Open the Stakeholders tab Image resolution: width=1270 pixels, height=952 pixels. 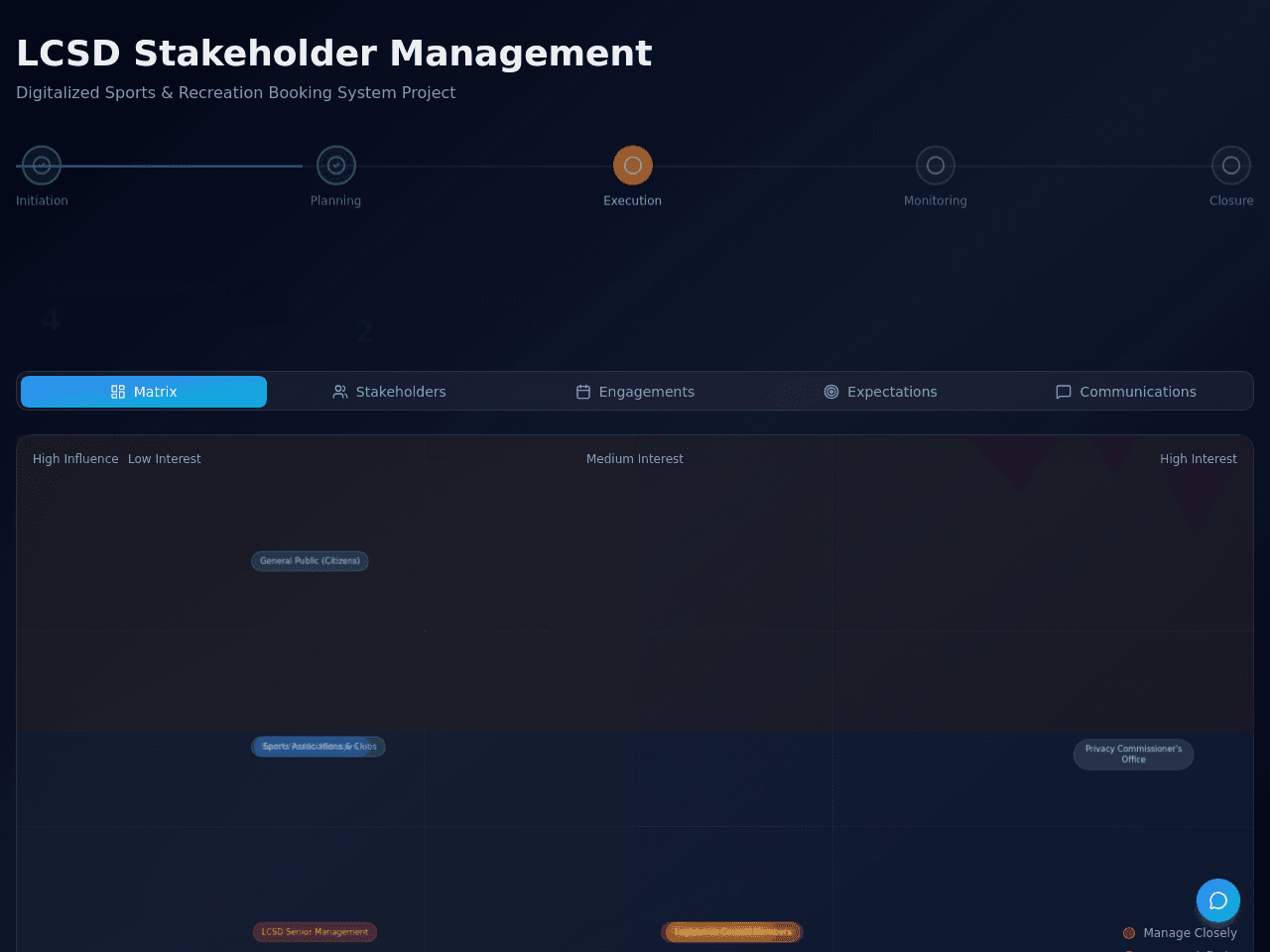(x=389, y=392)
